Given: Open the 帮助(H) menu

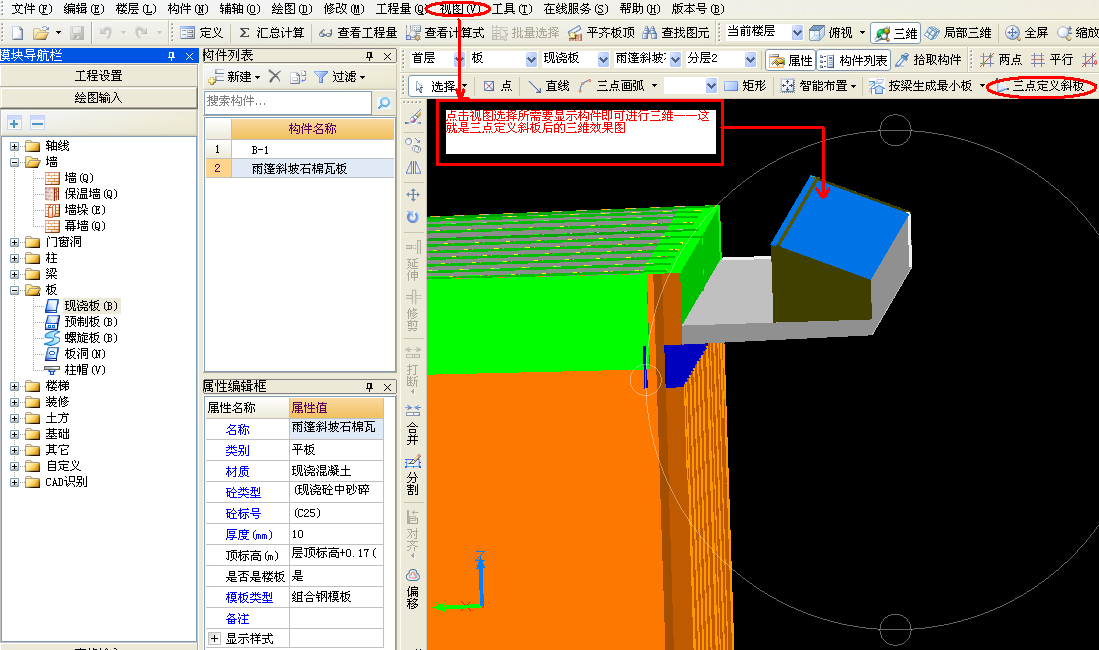Looking at the screenshot, I should click(x=640, y=9).
